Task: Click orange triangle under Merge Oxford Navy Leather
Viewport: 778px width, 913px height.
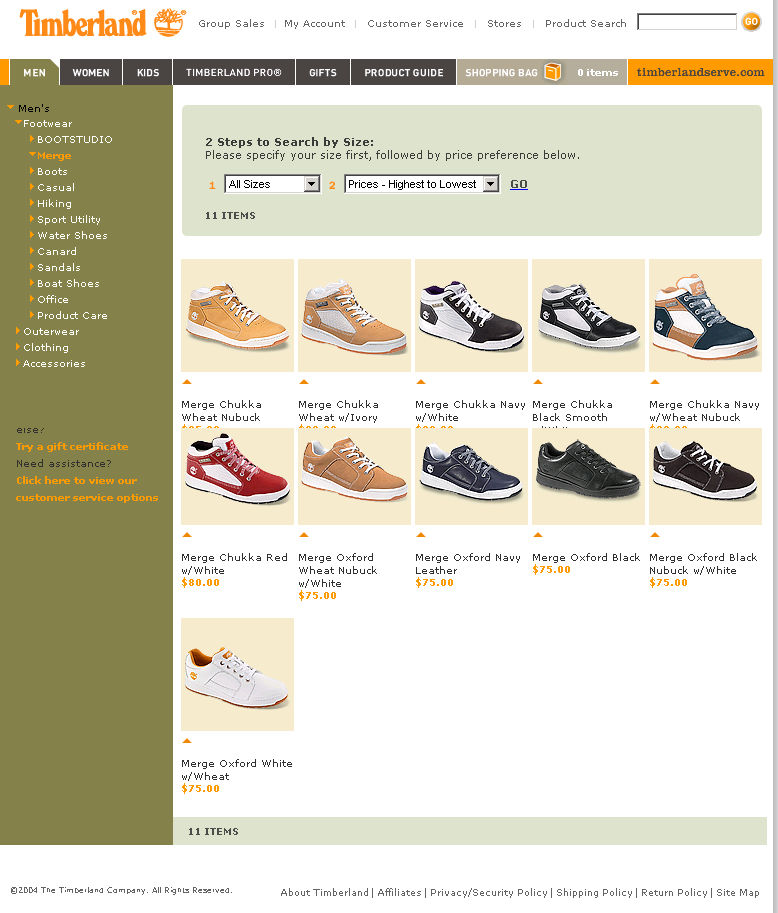Action: pos(421,535)
